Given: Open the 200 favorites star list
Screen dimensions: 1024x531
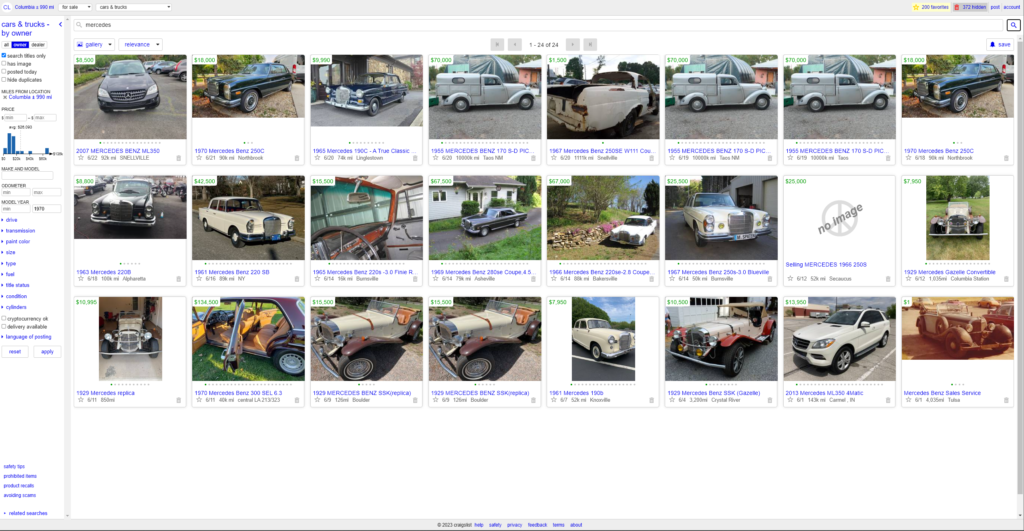Looking at the screenshot, I should click(930, 7).
